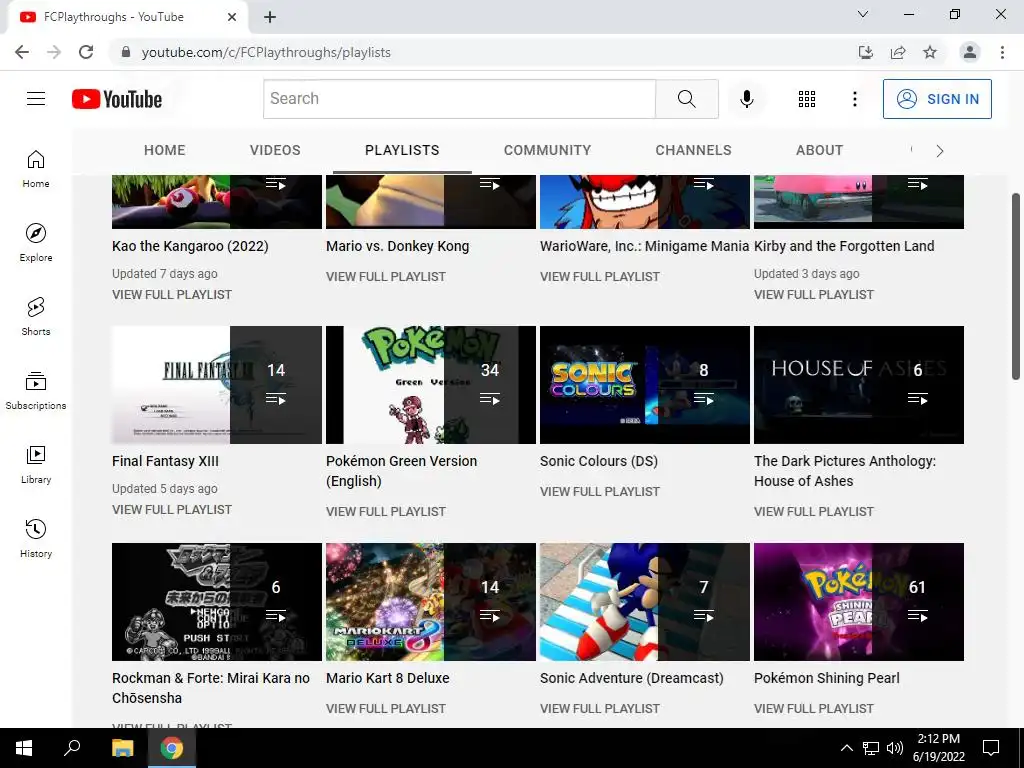Click the page vertical scrollbar
Screen dimensions: 1024x768
pos(1016,286)
